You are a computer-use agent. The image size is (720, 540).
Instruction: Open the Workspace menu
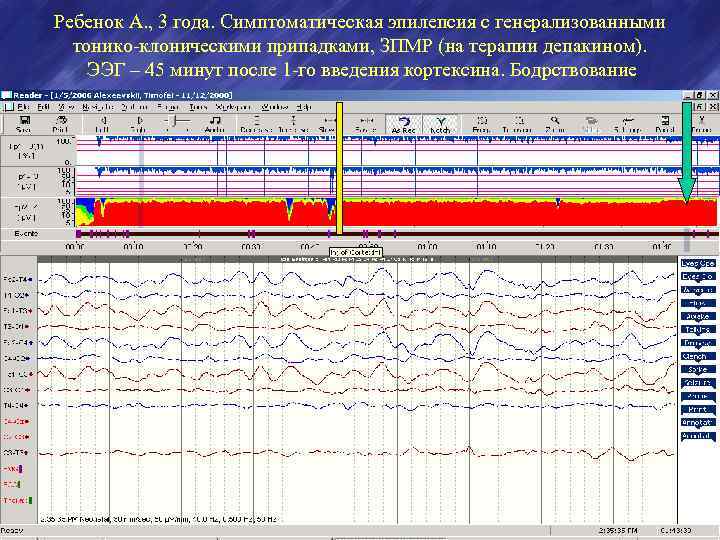(x=233, y=107)
